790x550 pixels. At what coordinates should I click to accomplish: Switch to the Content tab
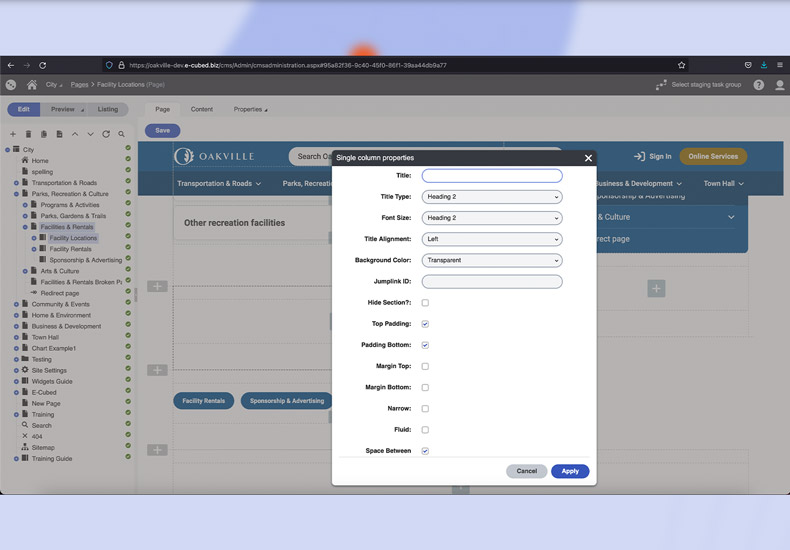coord(201,109)
